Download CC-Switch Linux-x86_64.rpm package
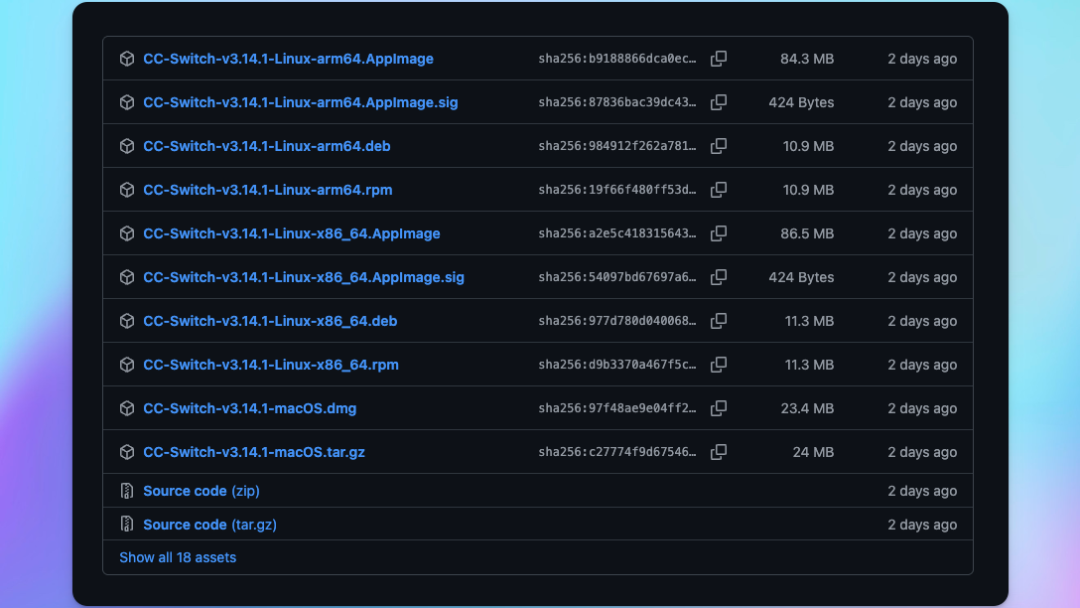Image resolution: width=1080 pixels, height=608 pixels. click(x=270, y=365)
